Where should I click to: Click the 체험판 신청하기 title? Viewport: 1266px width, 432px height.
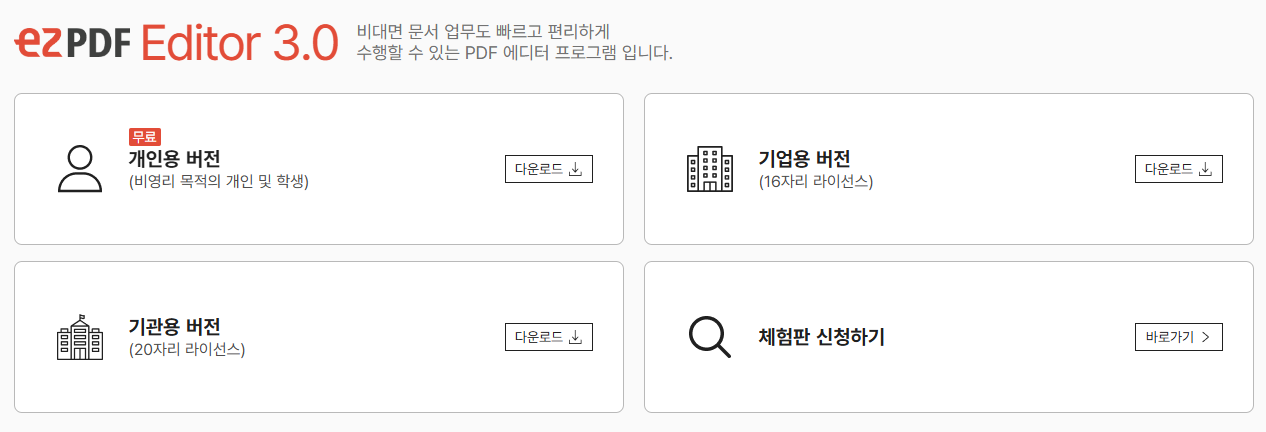(x=822, y=338)
